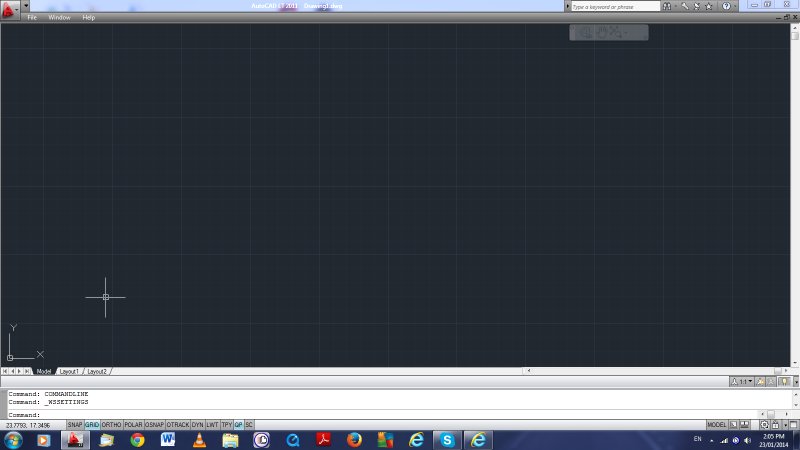
Task: Open the AutoCAD application menu button
Action: (x=9, y=9)
